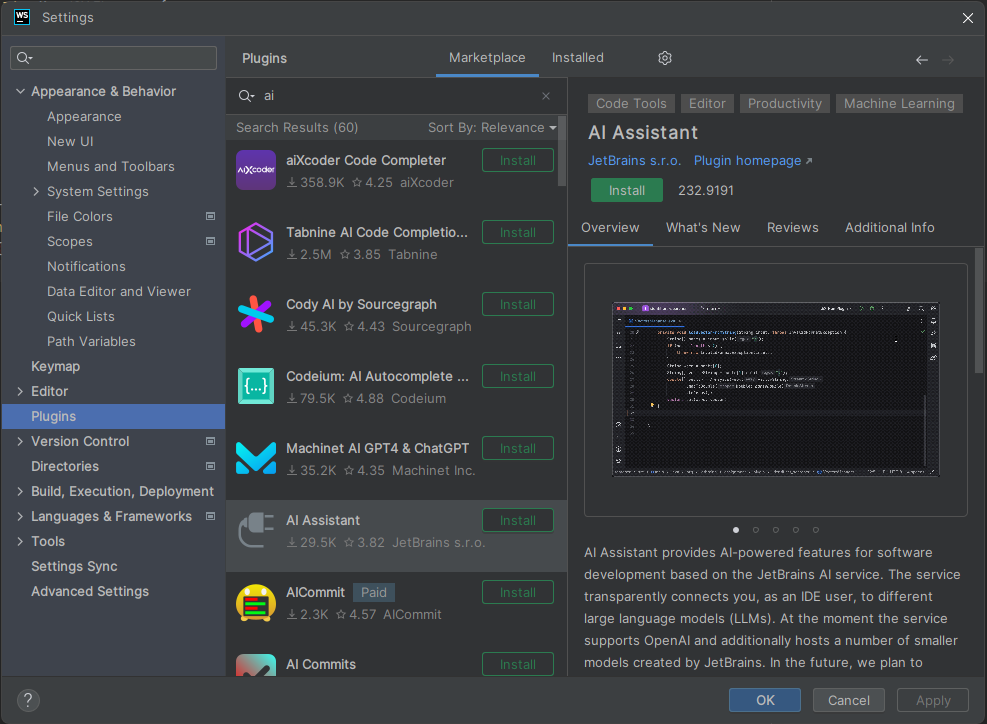The width and height of the screenshot is (987, 724).
Task: Click project-level marker next to Scopes
Action: (210, 241)
